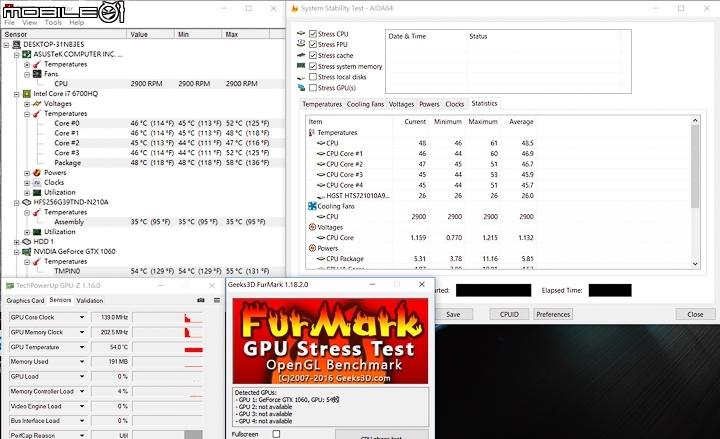Enable the Stress GPU(s) checkbox
Image resolution: width=720 pixels, height=439 pixels.
(x=313, y=87)
